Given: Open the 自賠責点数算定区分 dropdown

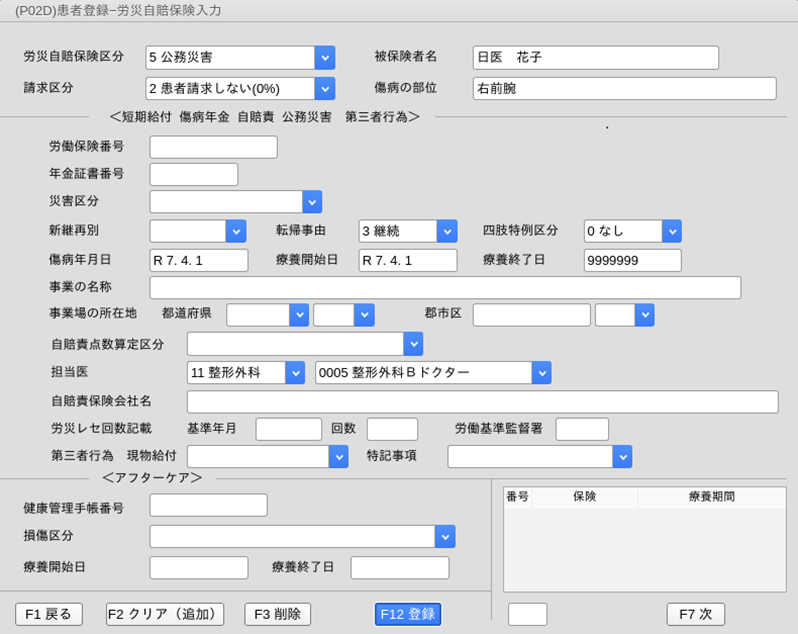Looking at the screenshot, I should [413, 344].
